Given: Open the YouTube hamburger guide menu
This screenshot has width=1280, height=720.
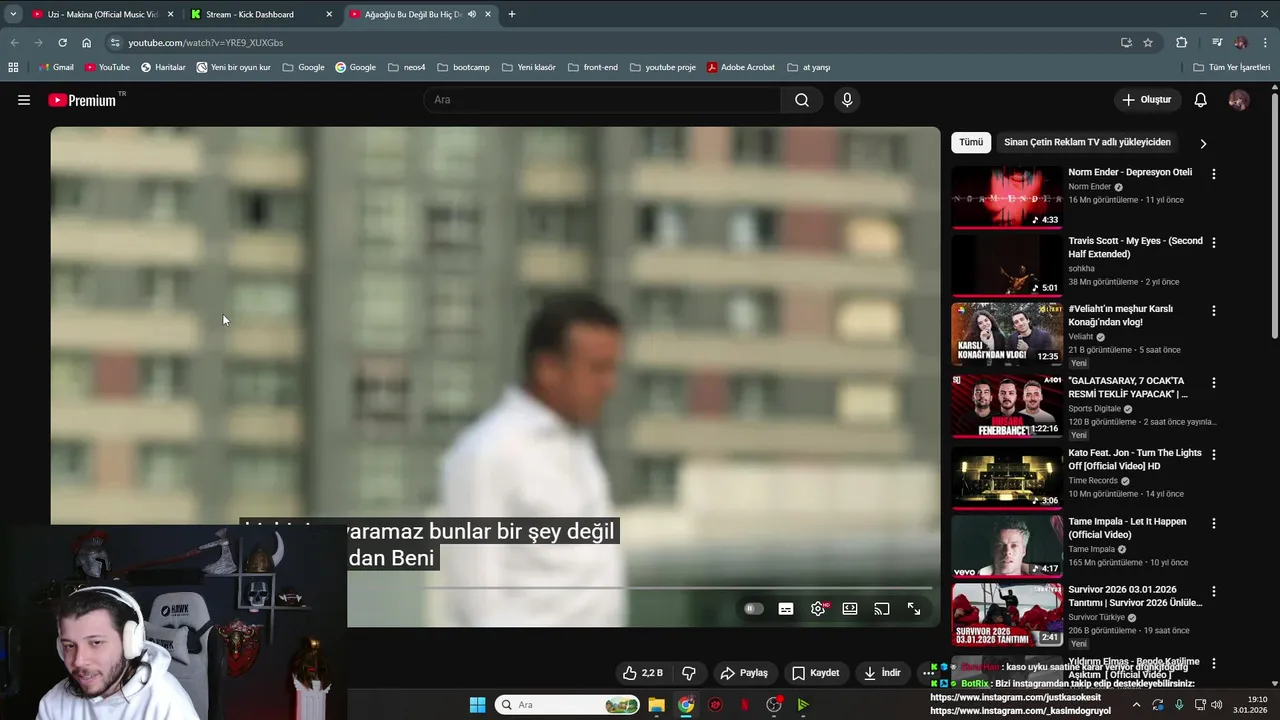Looking at the screenshot, I should click(24, 100).
